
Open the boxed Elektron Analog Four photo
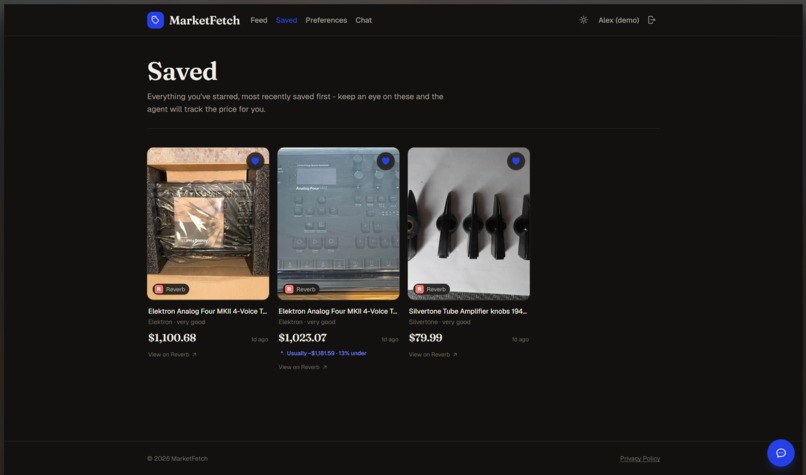tap(208, 224)
